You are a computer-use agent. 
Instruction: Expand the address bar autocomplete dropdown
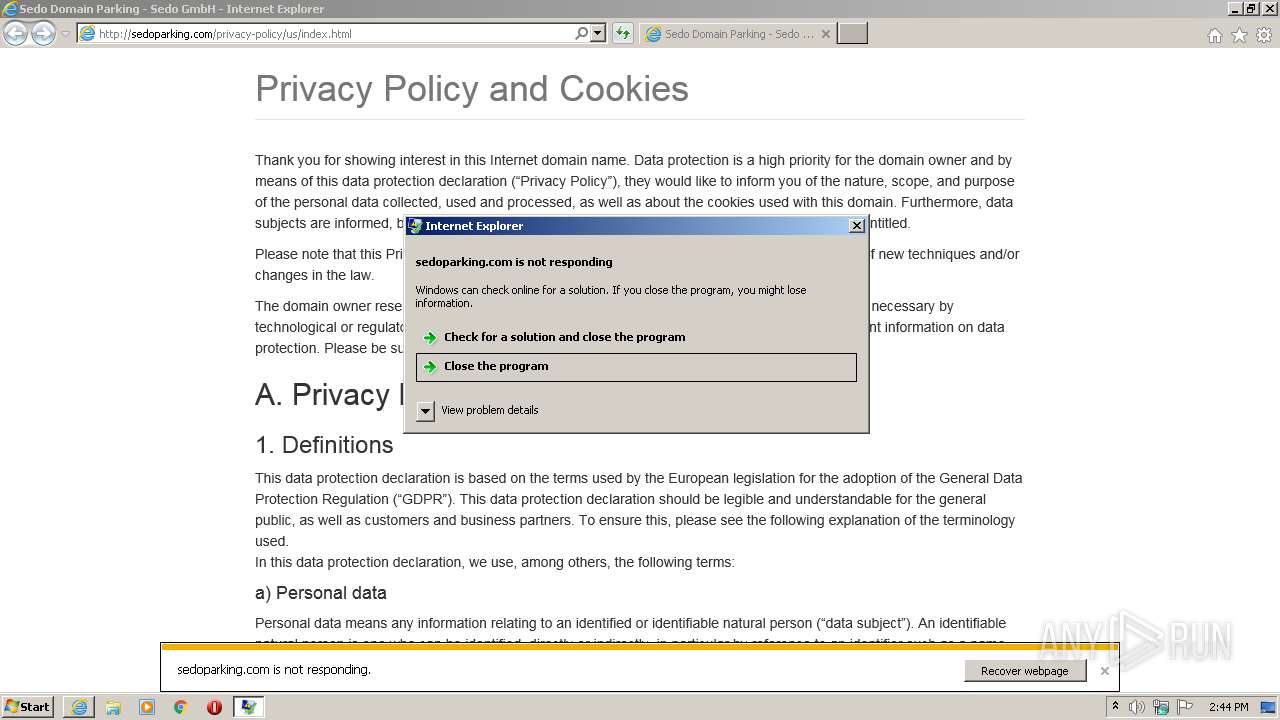coord(598,34)
